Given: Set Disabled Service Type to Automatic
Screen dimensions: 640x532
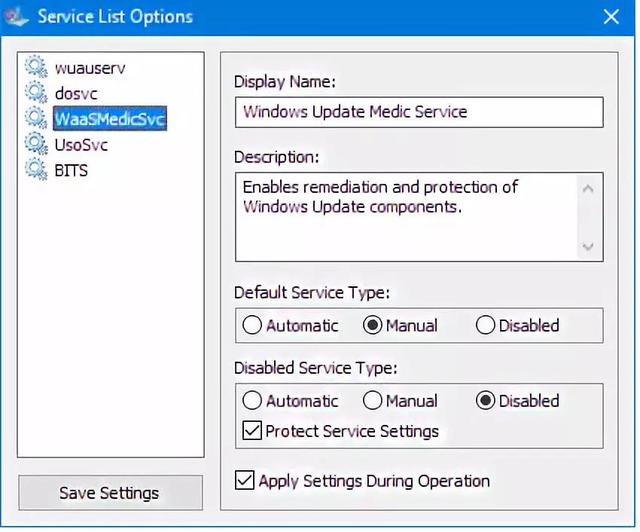Looking at the screenshot, I should pyautogui.click(x=252, y=401).
